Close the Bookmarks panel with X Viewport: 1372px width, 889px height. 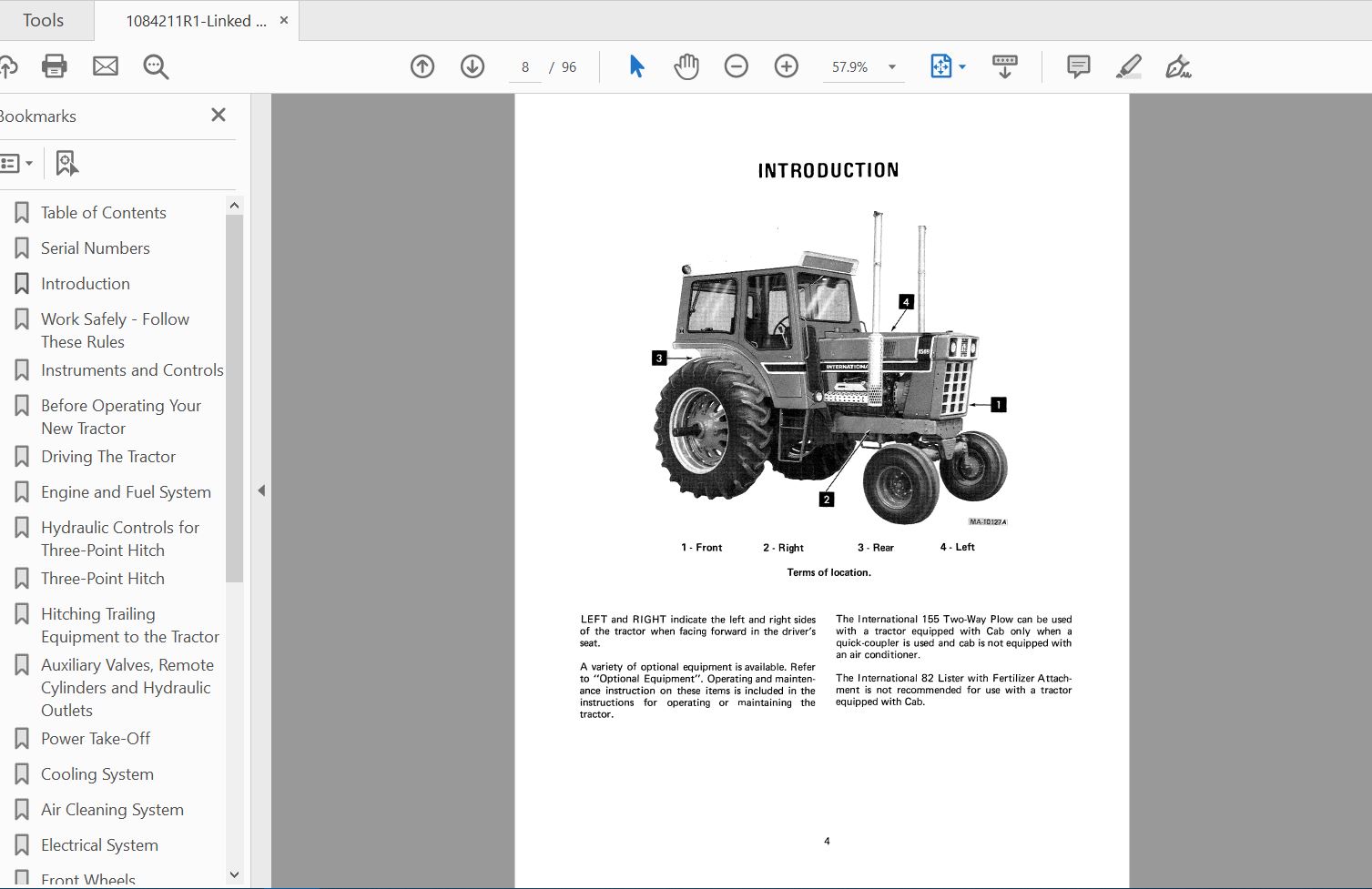click(218, 115)
